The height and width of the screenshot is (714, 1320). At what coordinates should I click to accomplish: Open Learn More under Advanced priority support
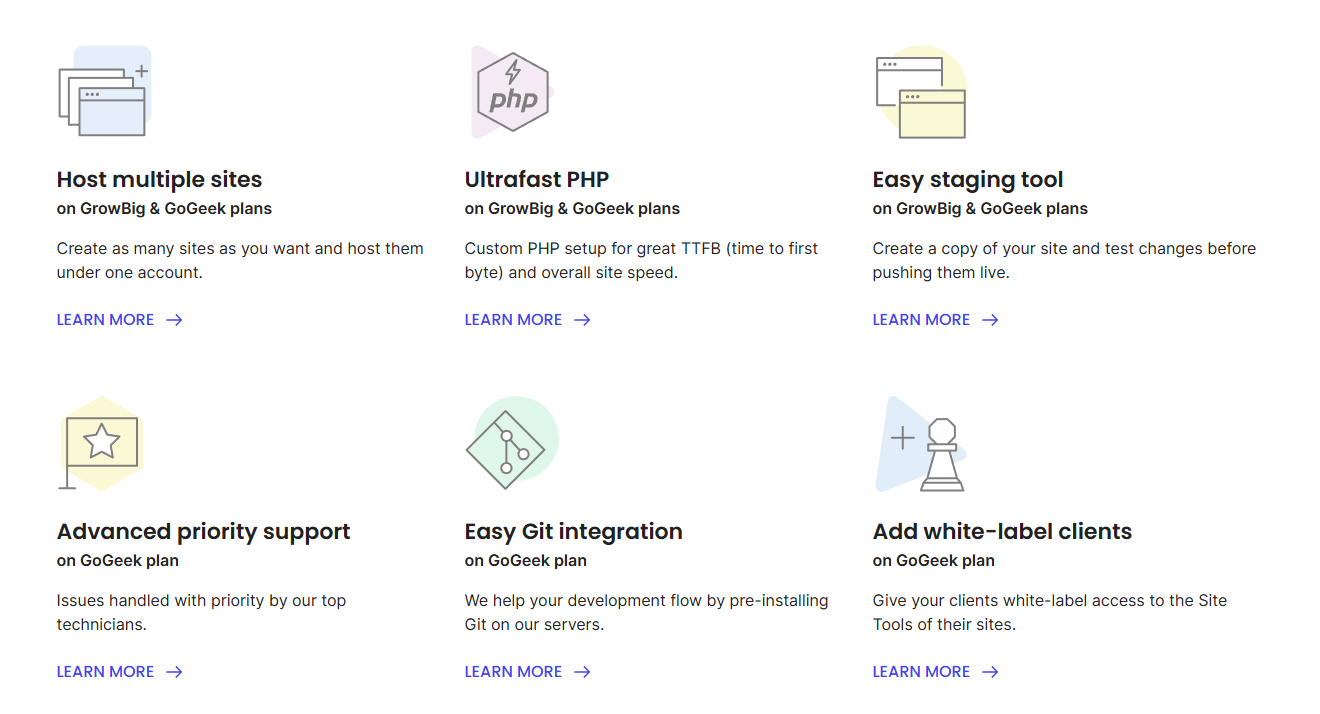click(x=106, y=672)
